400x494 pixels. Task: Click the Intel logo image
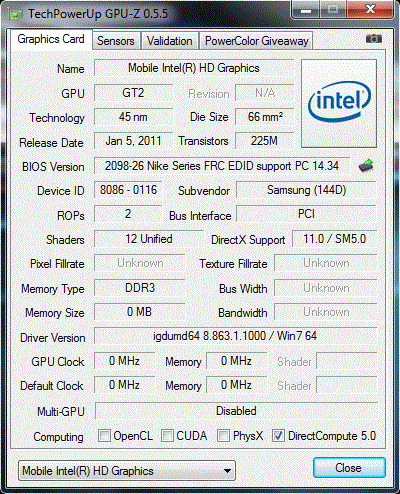[x=339, y=103]
